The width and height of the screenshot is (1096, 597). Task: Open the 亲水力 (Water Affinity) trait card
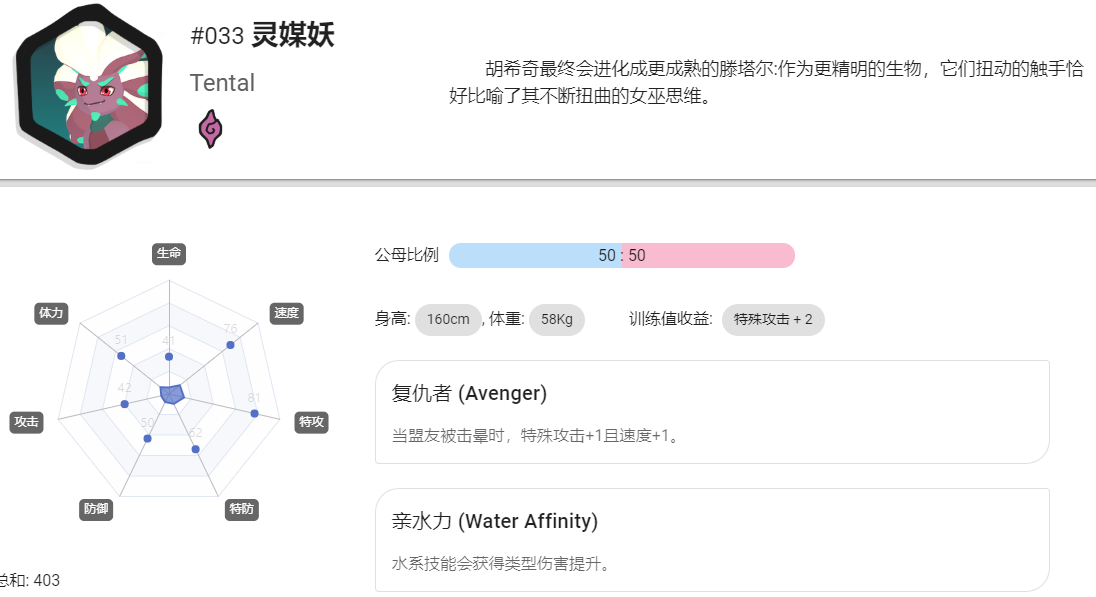[x=712, y=540]
